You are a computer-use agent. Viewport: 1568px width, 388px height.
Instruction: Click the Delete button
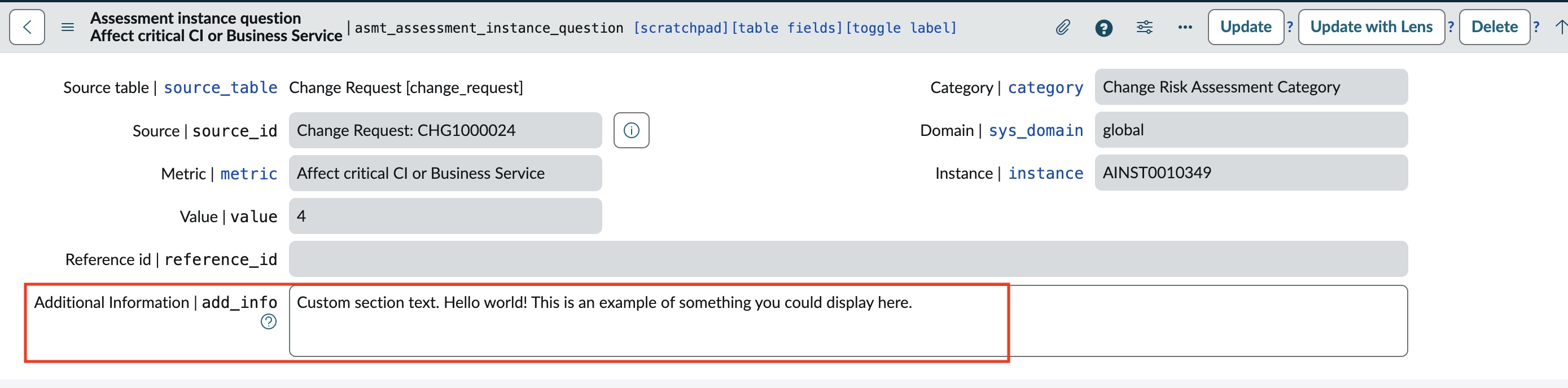click(x=1493, y=28)
